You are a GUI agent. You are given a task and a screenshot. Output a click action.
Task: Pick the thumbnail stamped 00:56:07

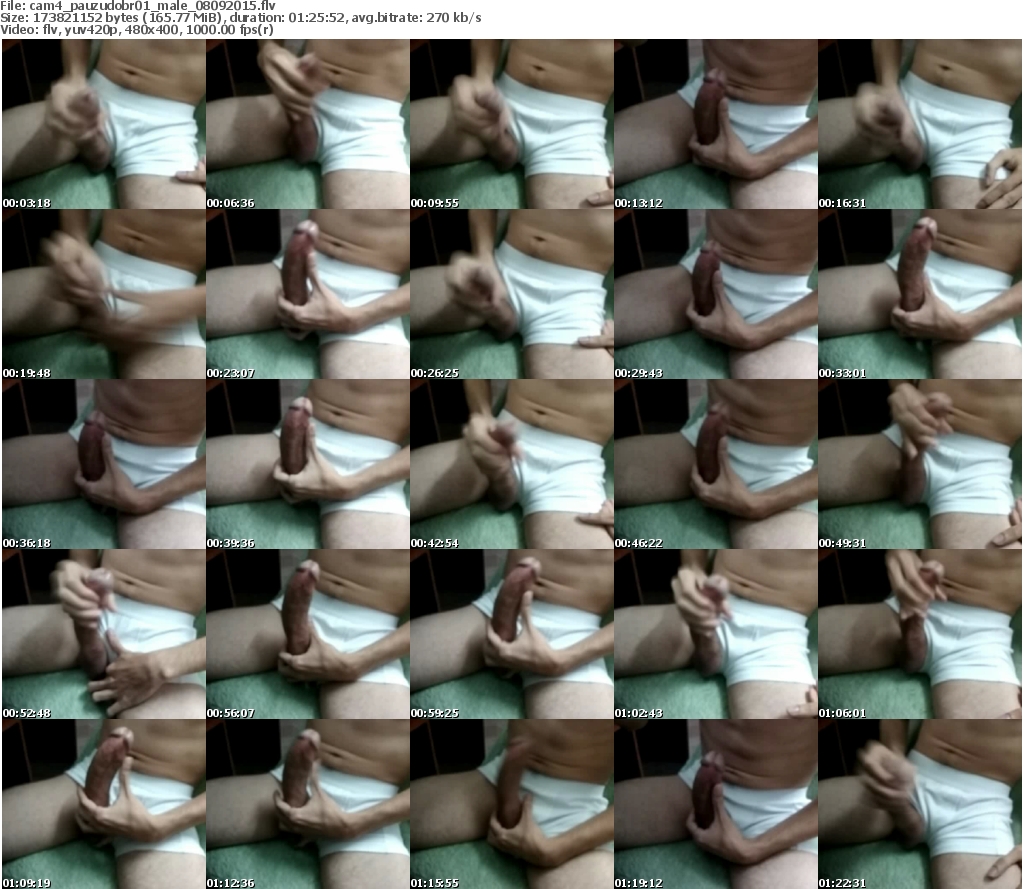[x=308, y=634]
